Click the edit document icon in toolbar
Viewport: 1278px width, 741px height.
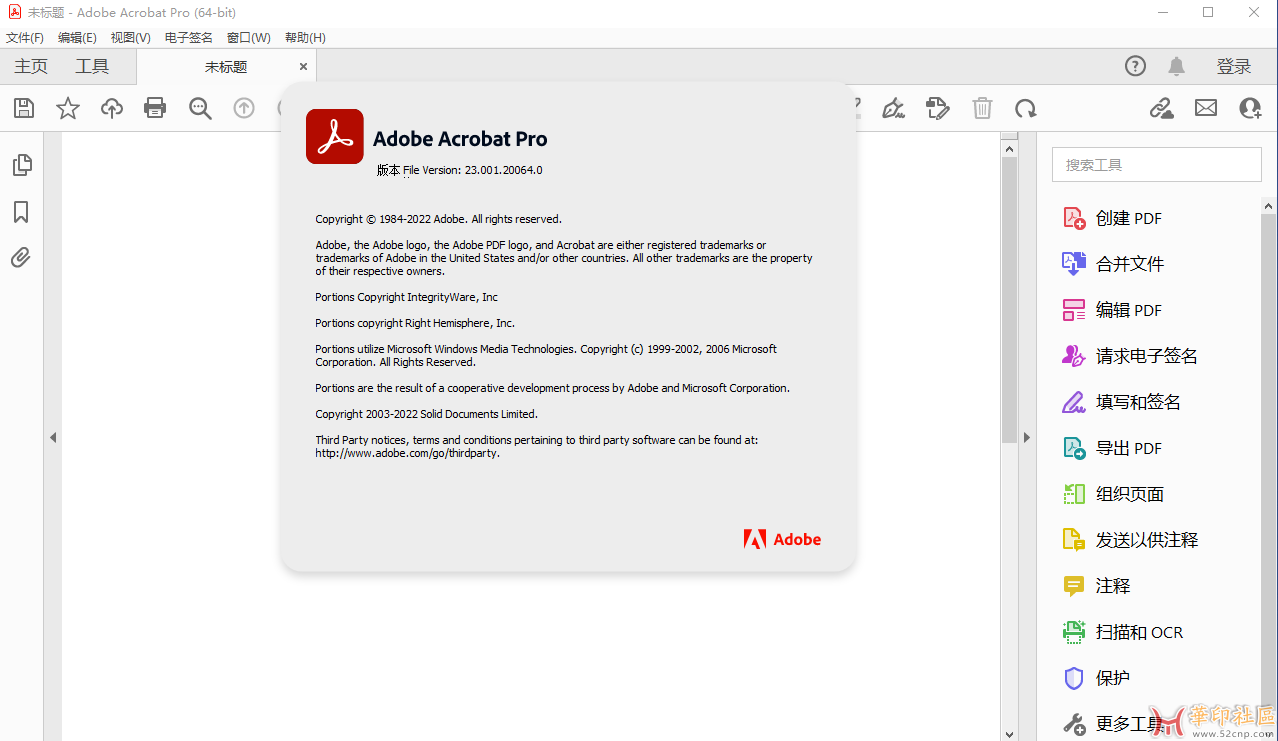coord(938,108)
